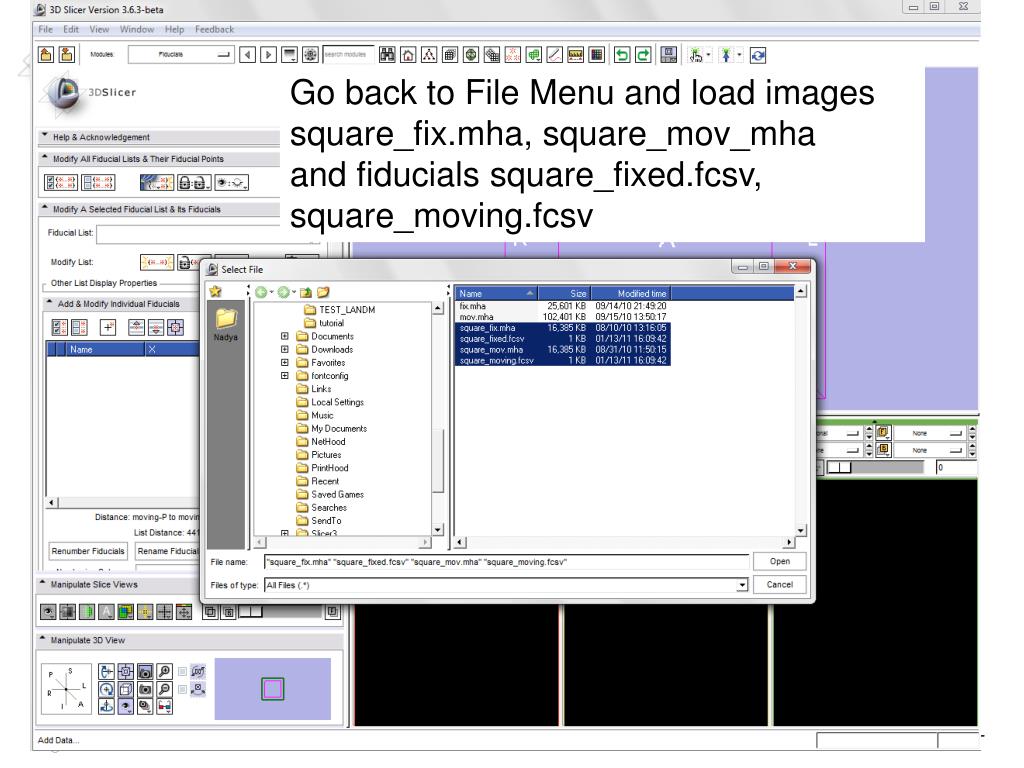Image resolution: width=1024 pixels, height=768 pixels.
Task: Click the Data tree module icon
Action: click(428, 56)
